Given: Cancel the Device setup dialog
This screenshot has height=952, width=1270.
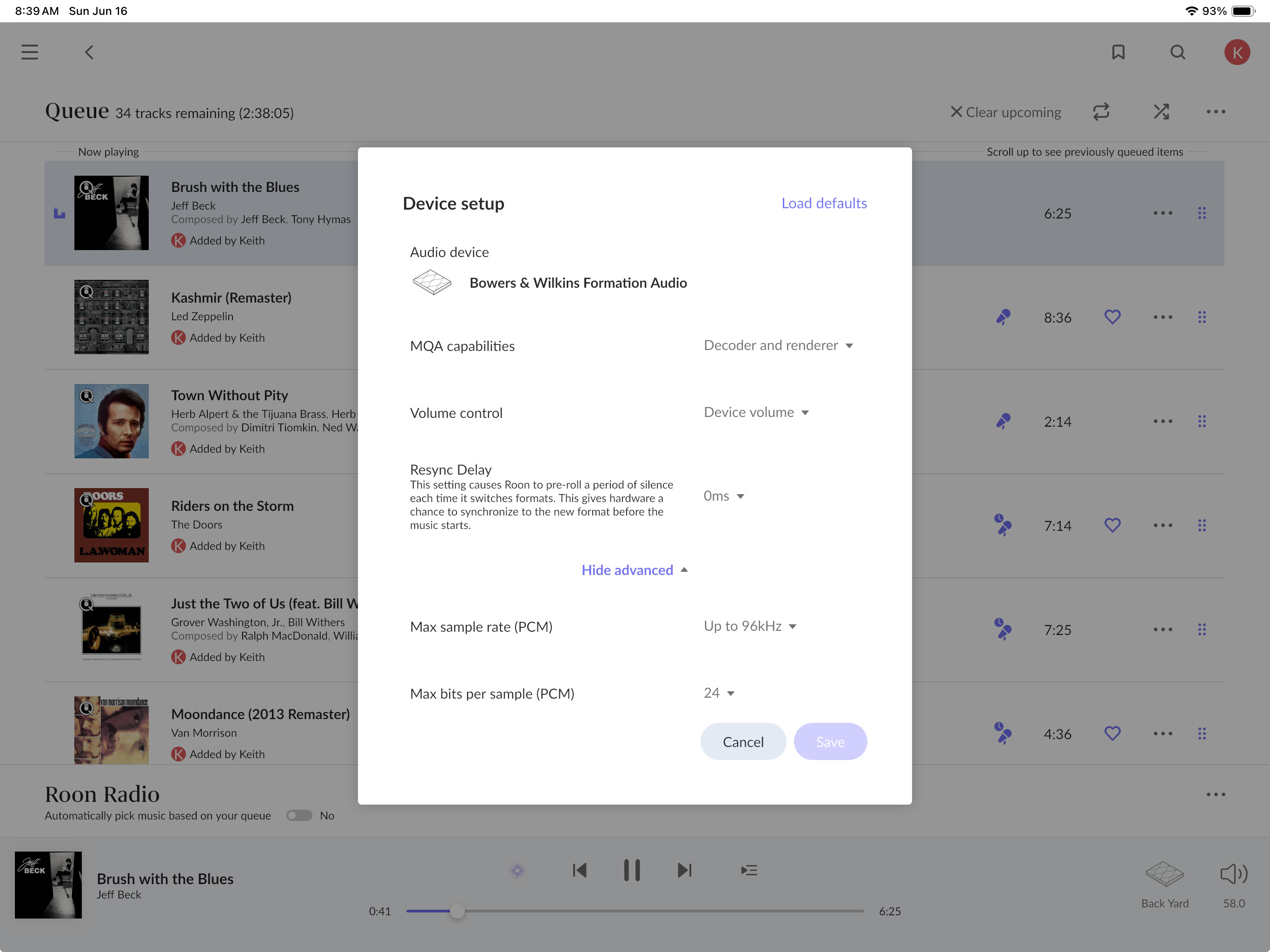Looking at the screenshot, I should [743, 741].
